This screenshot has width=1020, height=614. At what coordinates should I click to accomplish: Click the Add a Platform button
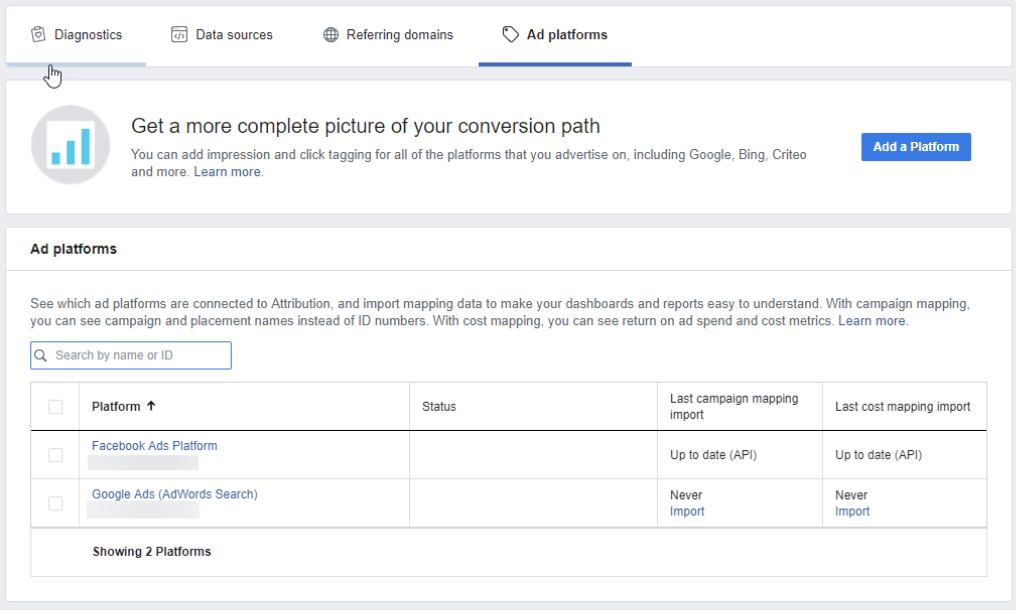click(915, 146)
